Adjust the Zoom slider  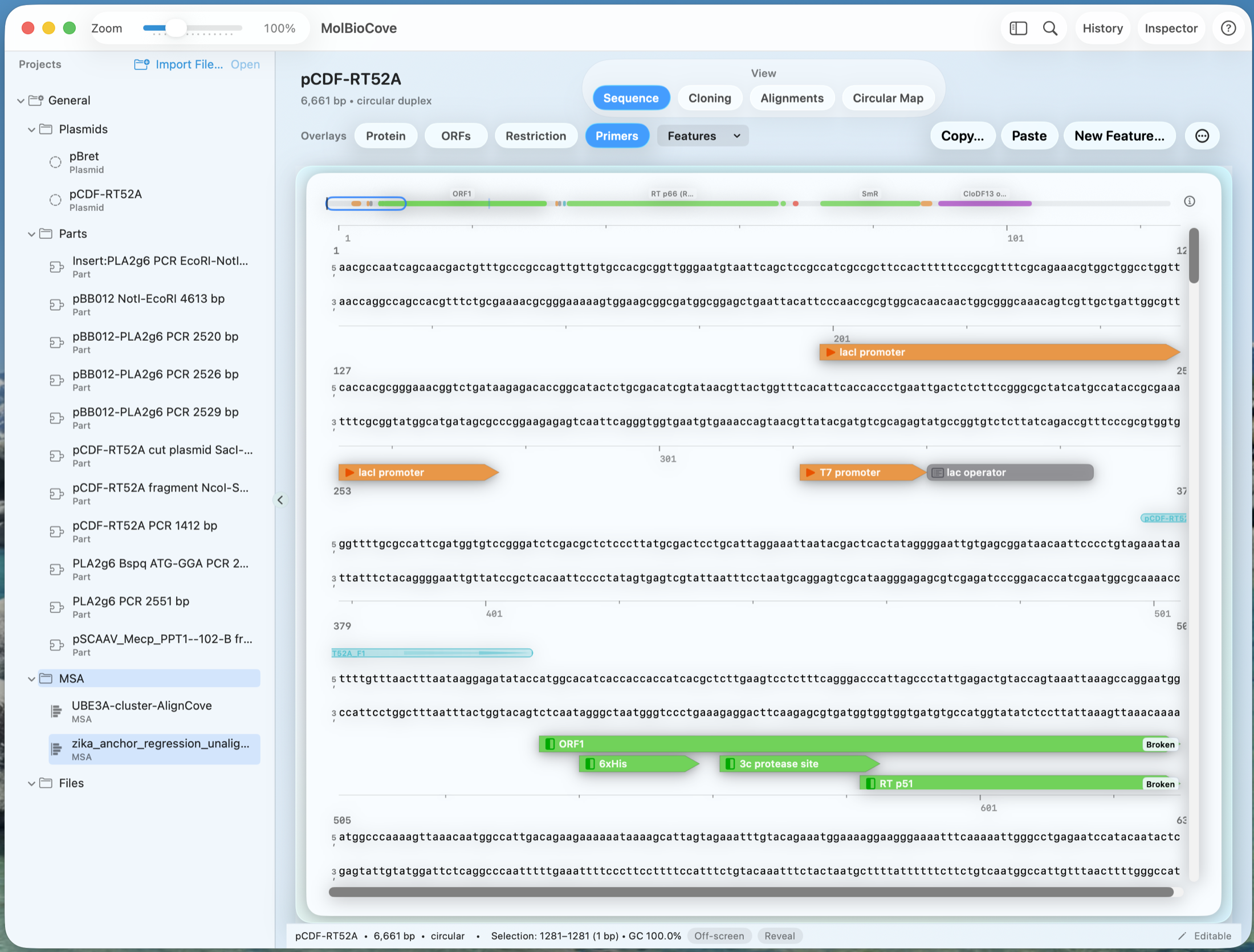(x=177, y=27)
